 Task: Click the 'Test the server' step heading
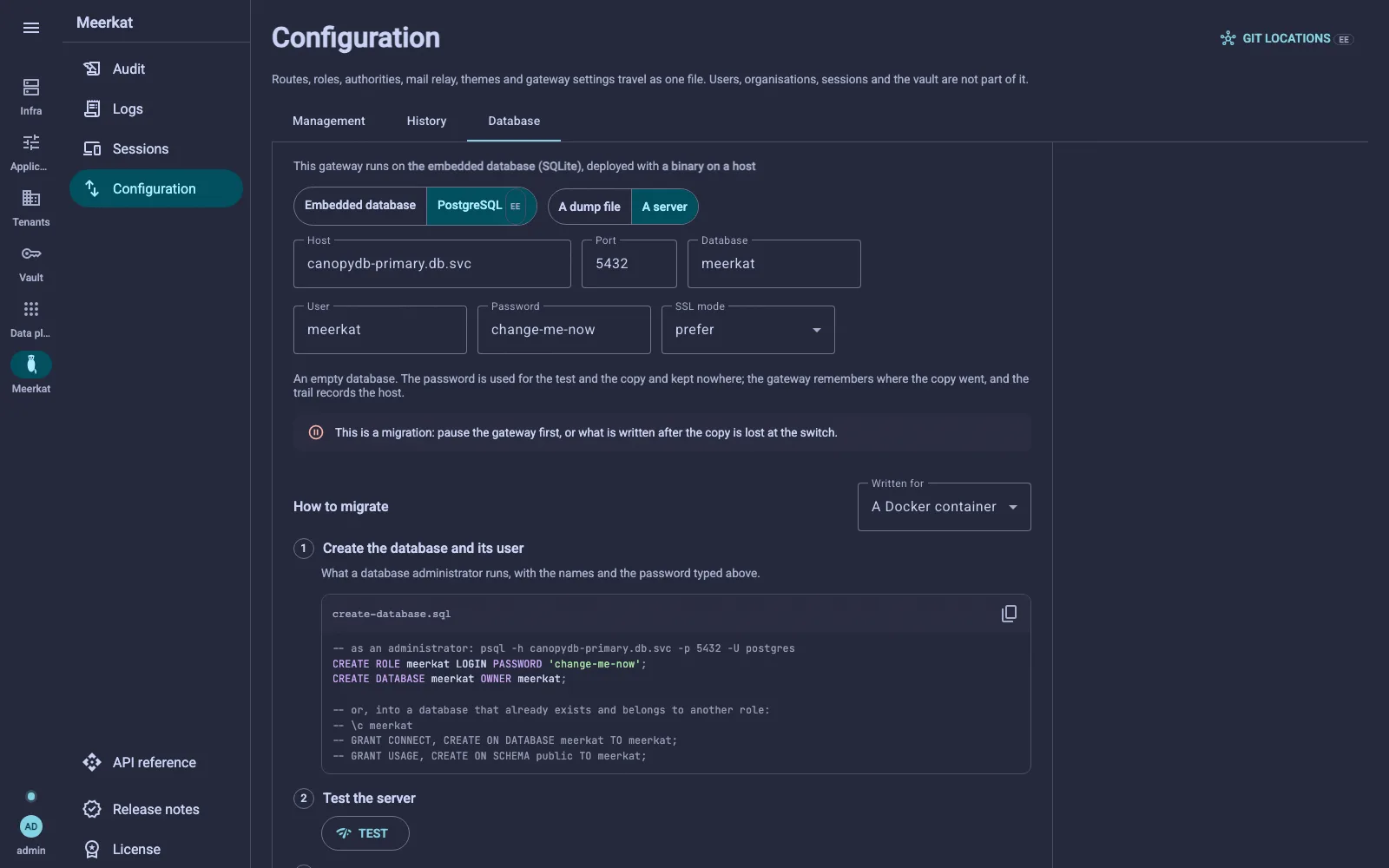pyautogui.click(x=369, y=799)
